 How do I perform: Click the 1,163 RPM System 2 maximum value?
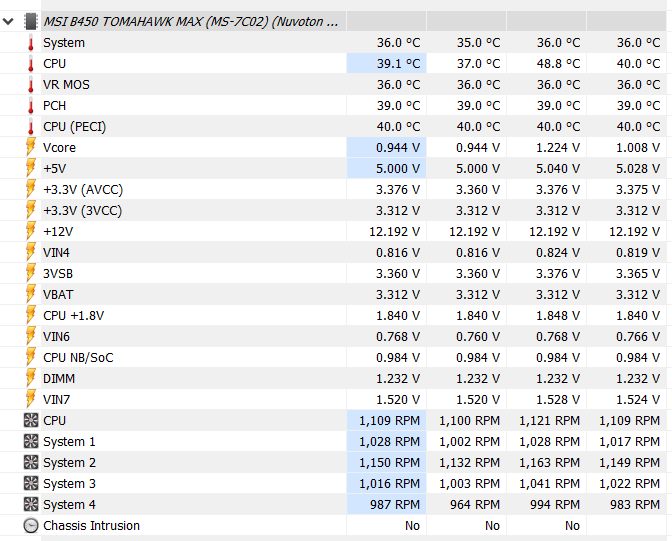tap(549, 463)
